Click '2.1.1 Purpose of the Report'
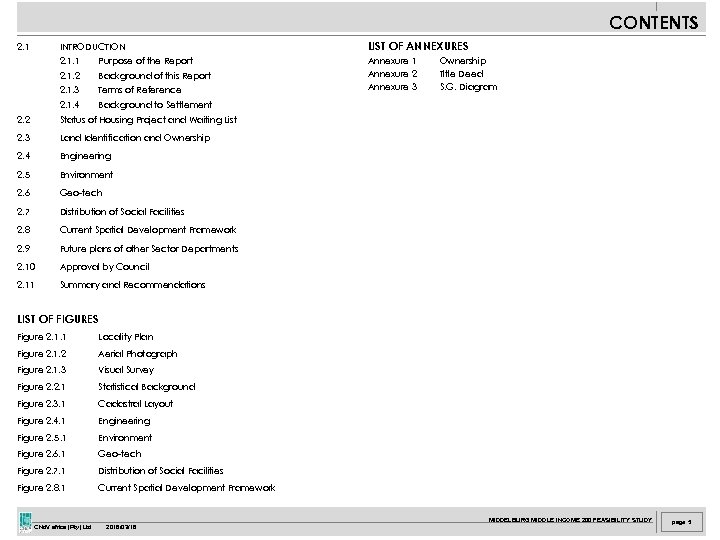The image size is (720, 540). (126, 61)
